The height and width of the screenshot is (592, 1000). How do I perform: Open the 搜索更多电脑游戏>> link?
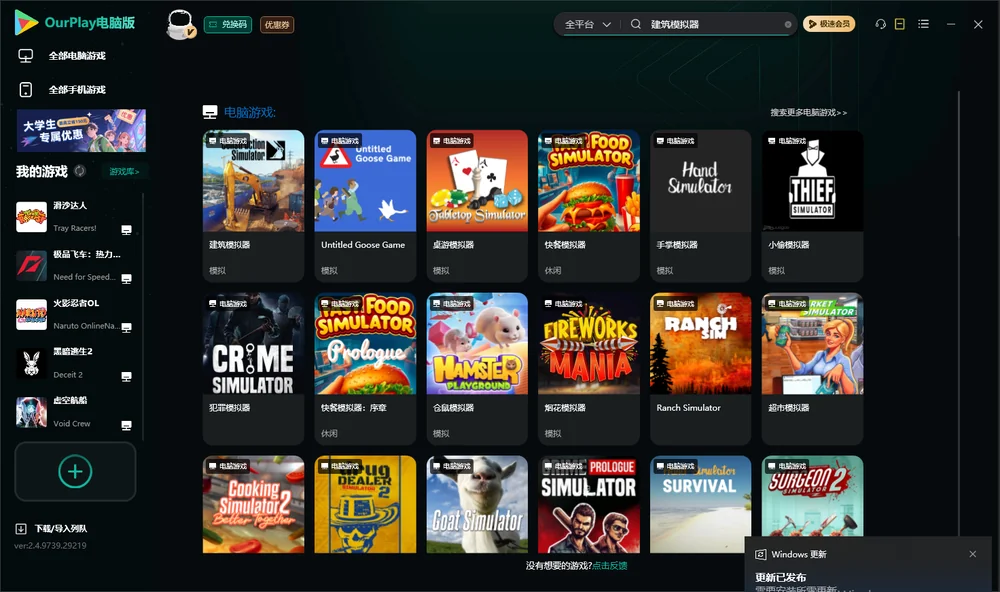pos(808,112)
